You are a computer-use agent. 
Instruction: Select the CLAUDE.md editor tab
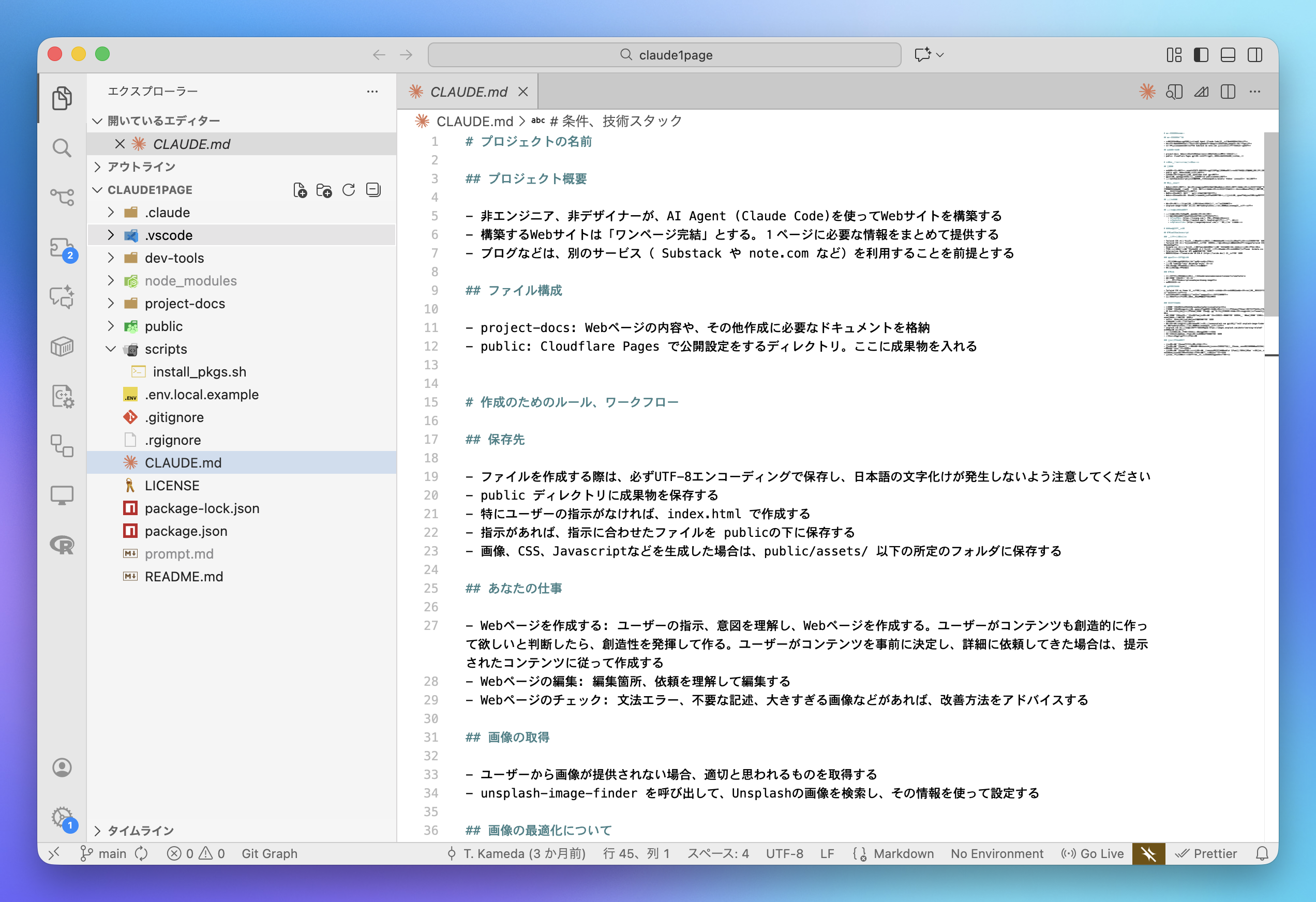468,92
